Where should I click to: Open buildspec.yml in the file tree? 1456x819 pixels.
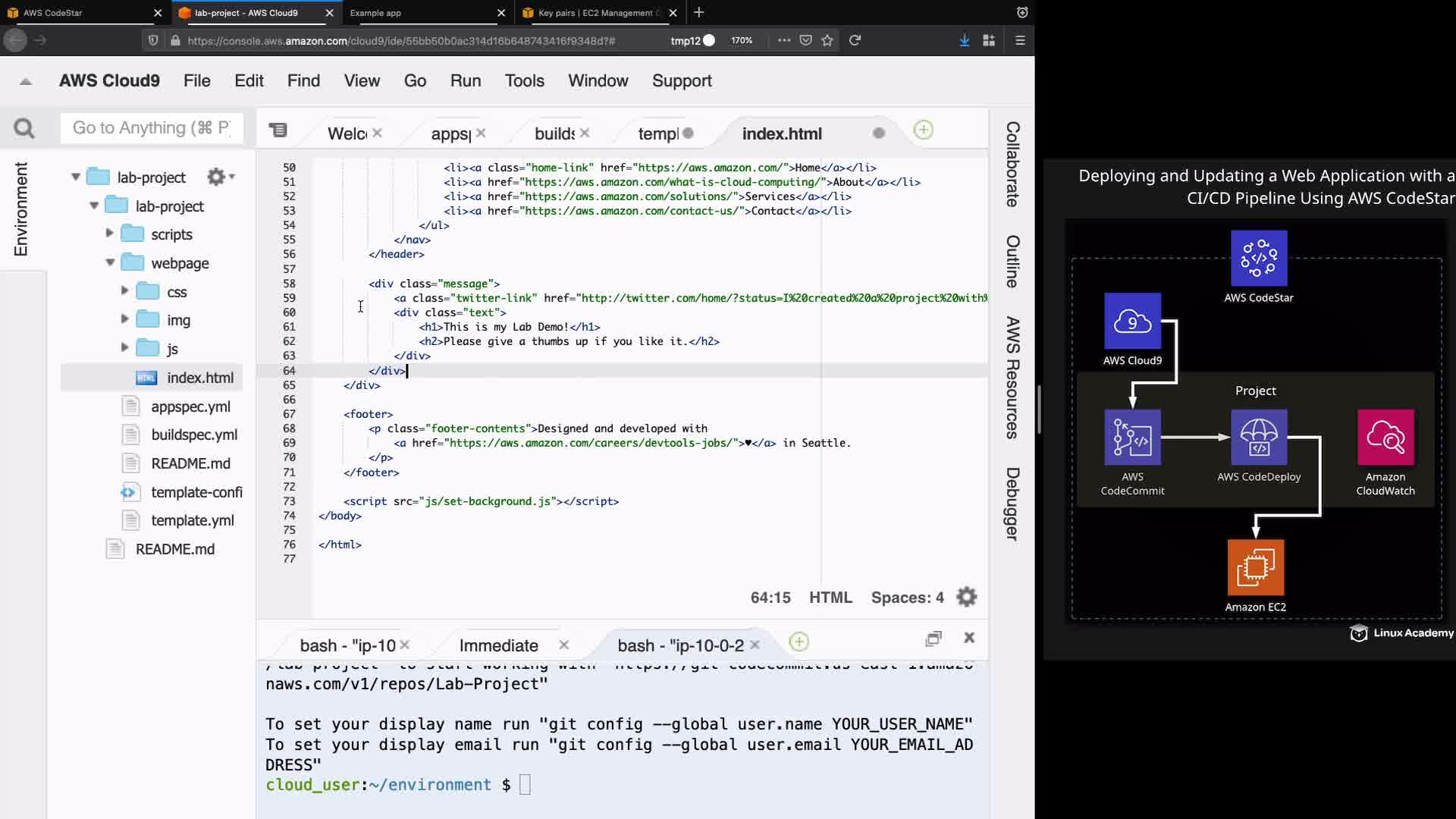point(194,435)
